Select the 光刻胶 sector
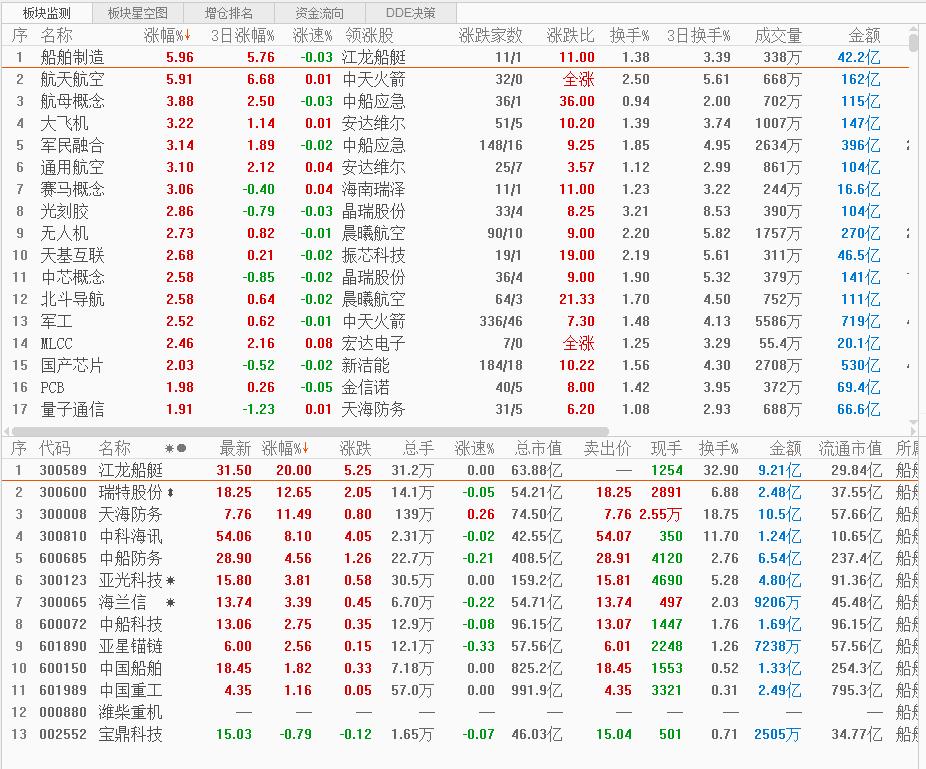926x769 pixels. [x=455, y=211]
